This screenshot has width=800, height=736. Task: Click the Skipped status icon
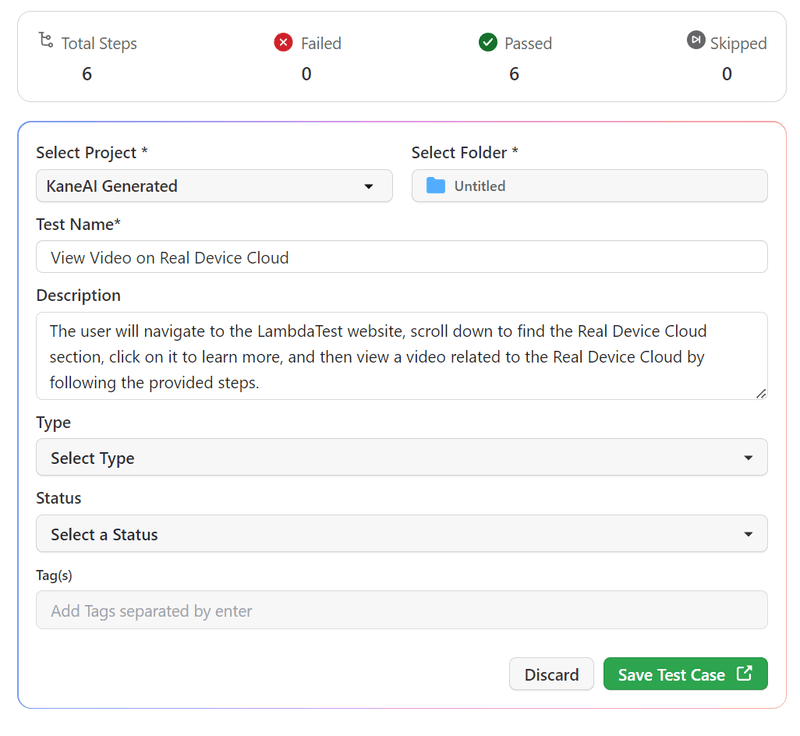(x=695, y=40)
